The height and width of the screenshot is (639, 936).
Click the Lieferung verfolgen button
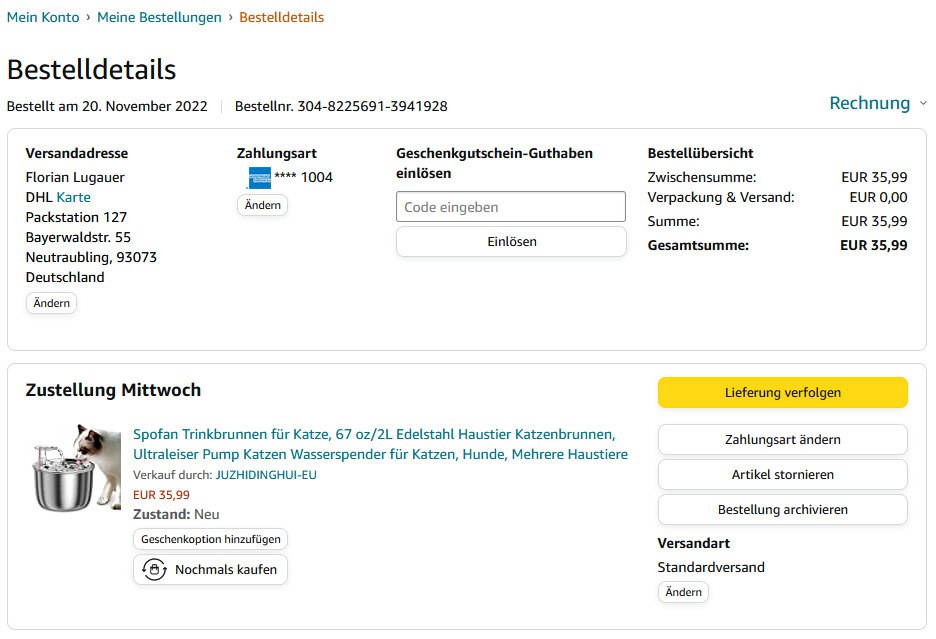783,392
